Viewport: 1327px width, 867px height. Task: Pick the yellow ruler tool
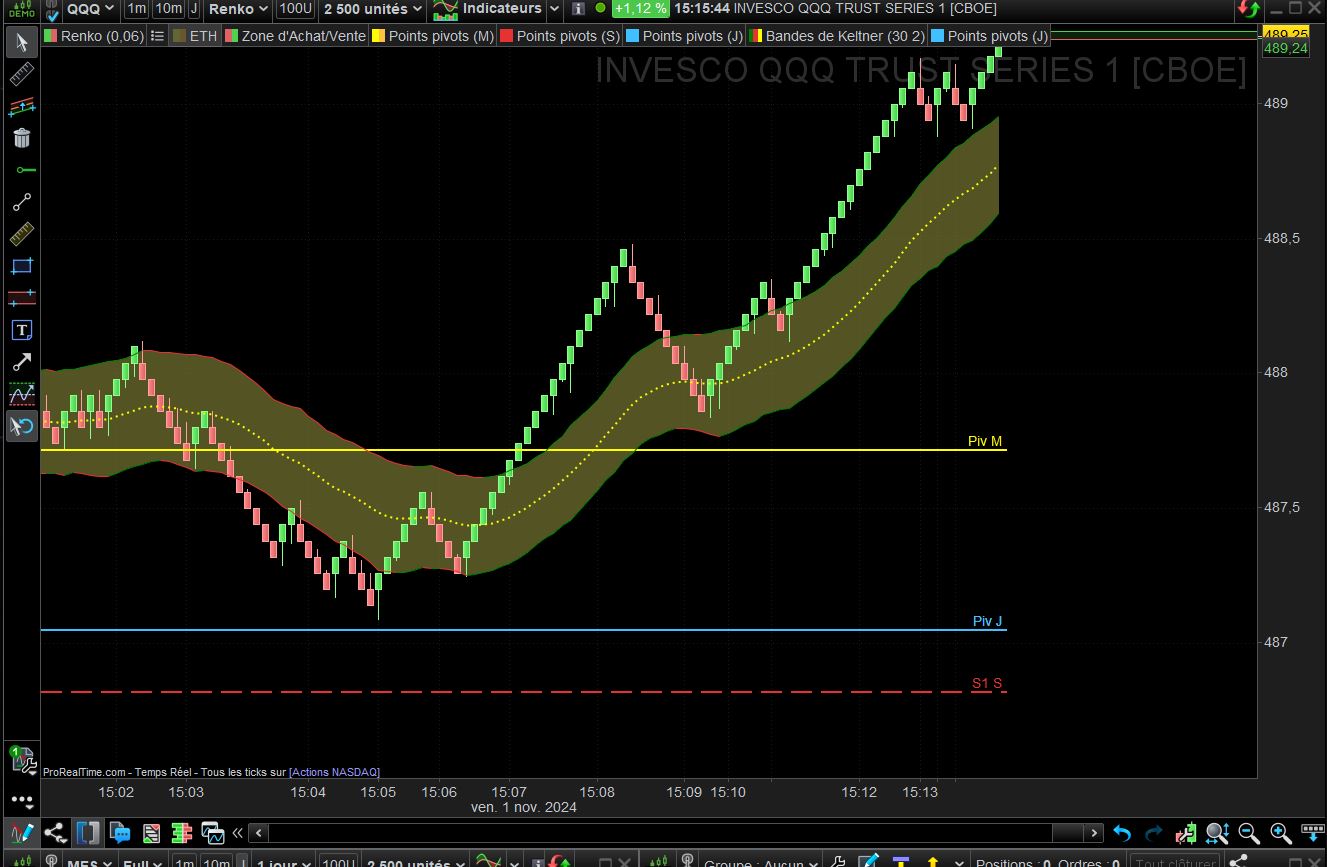coord(21,234)
